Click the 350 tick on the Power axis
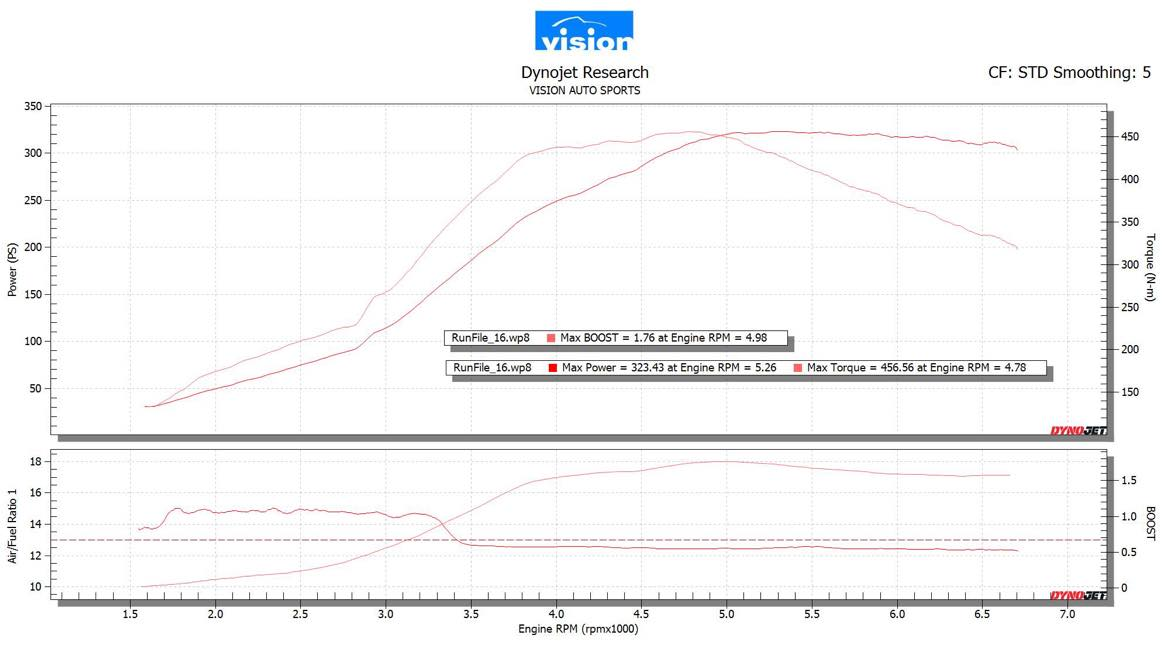 coord(32,106)
